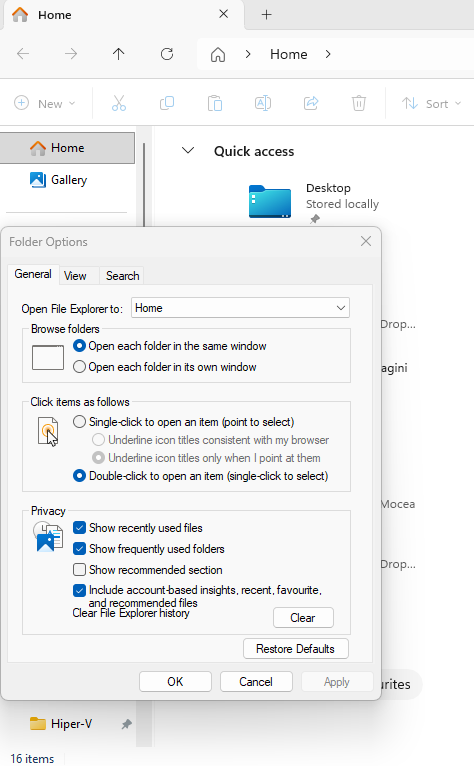Click the Desktop folder icon
Viewport: 474px width, 766px height.
pos(270,201)
